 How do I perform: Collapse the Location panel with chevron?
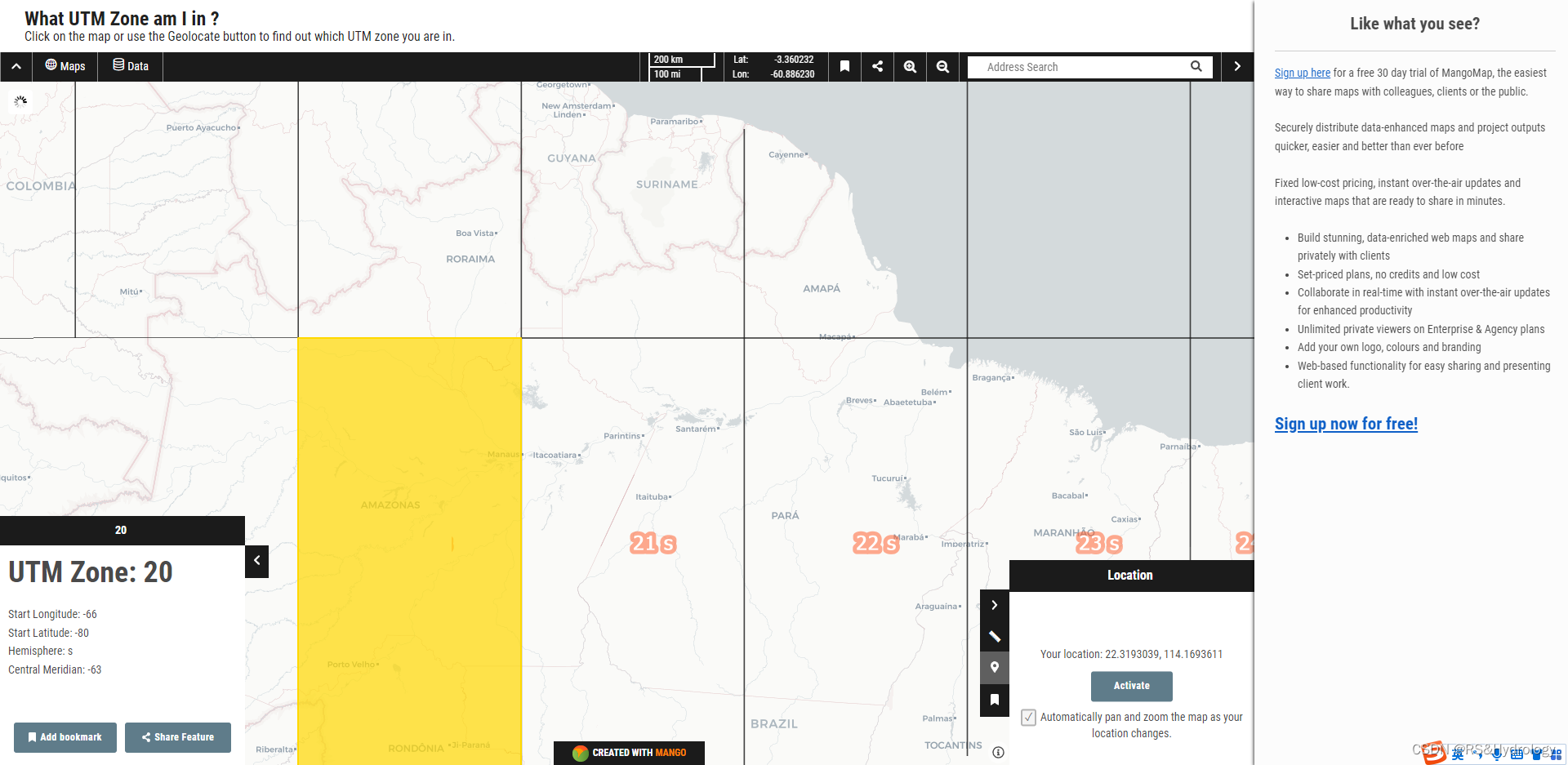pos(995,605)
